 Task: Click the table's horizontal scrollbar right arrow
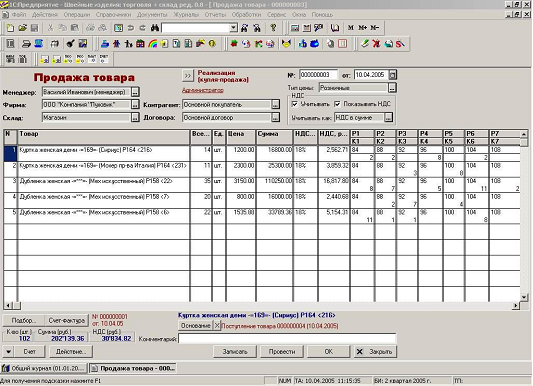516,306
